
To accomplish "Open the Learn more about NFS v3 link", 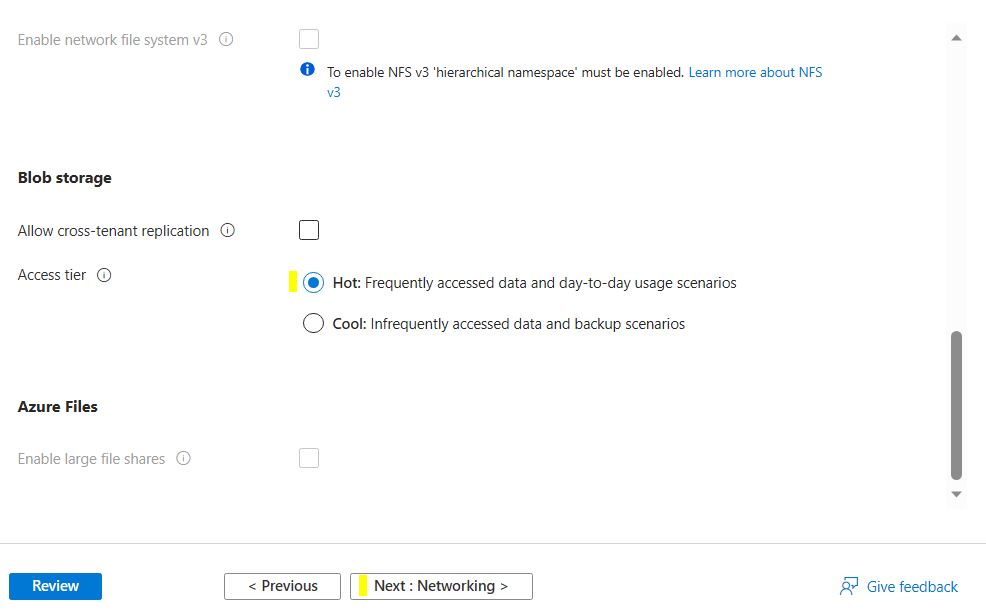I will (x=755, y=73).
